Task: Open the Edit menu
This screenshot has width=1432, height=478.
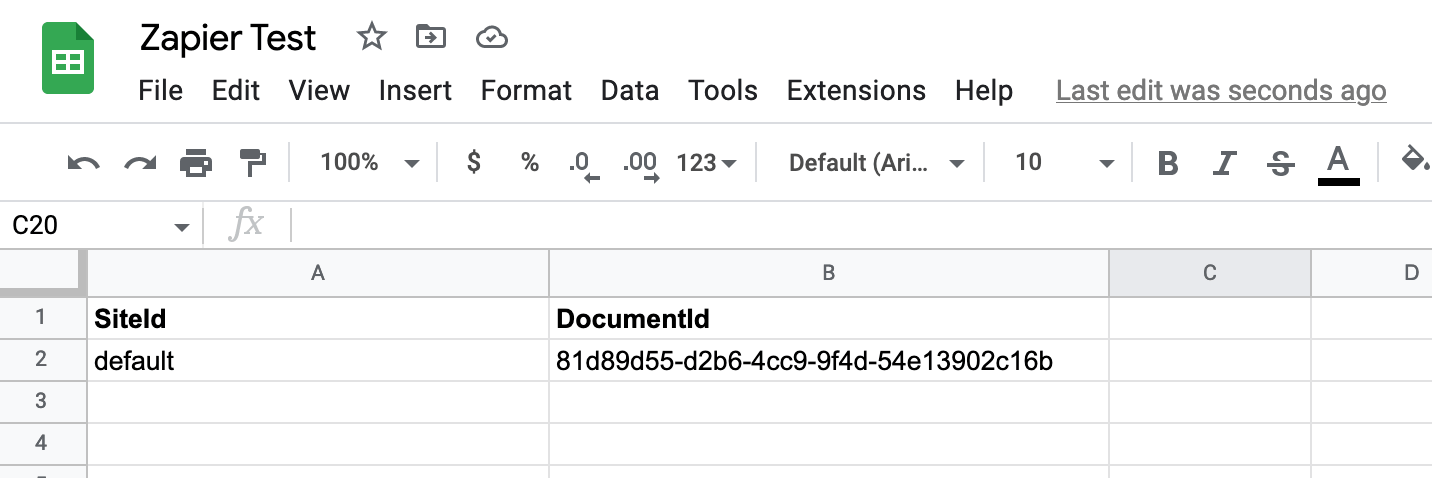Action: 236,91
